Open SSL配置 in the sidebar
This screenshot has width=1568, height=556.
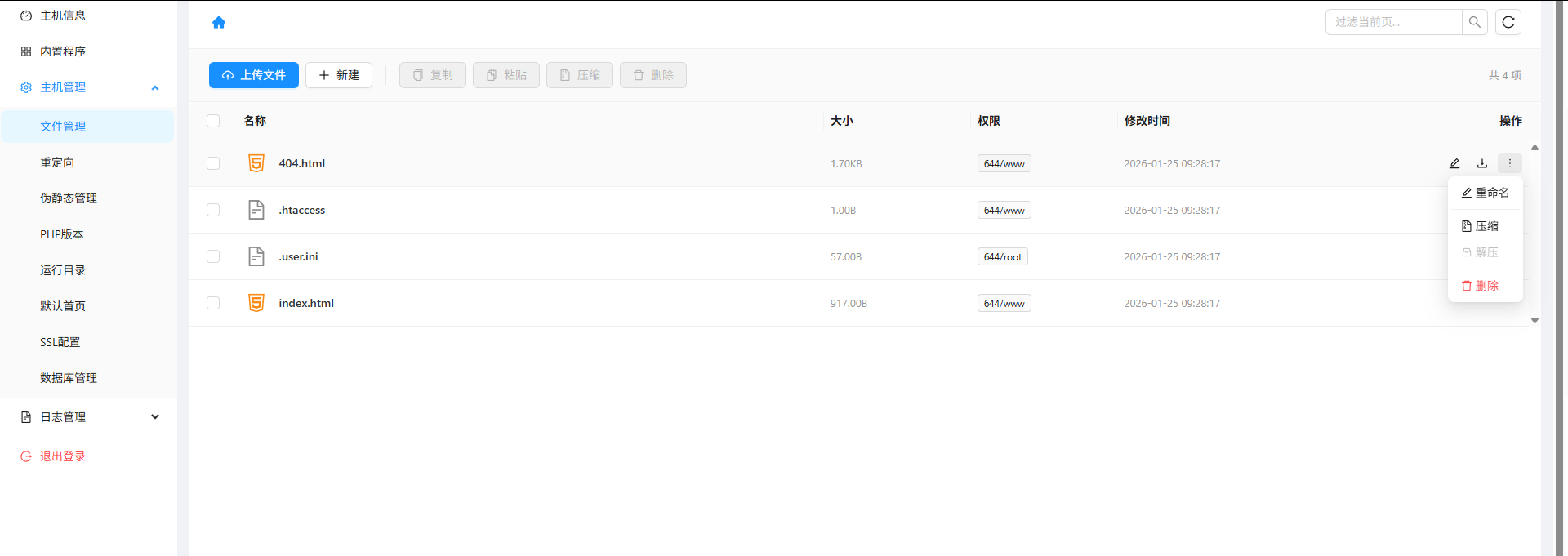tap(60, 342)
